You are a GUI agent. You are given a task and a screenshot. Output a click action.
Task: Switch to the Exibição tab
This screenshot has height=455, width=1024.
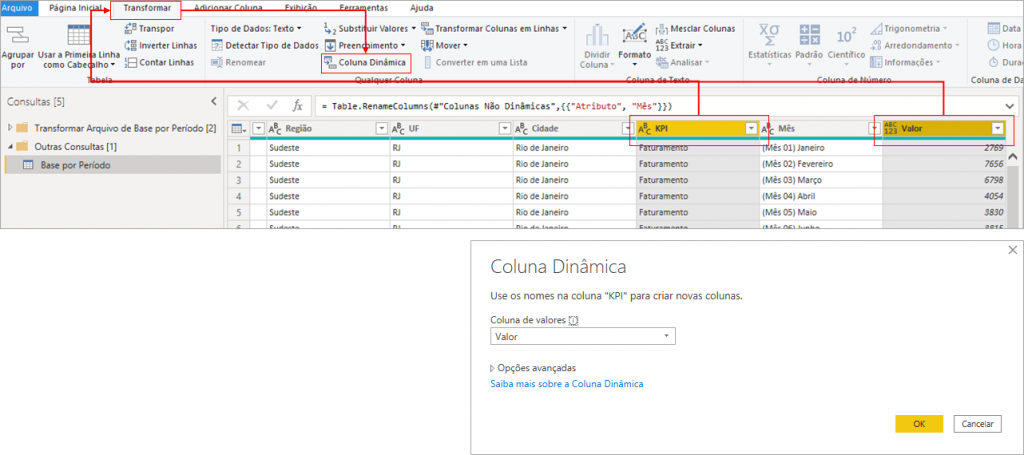300,8
